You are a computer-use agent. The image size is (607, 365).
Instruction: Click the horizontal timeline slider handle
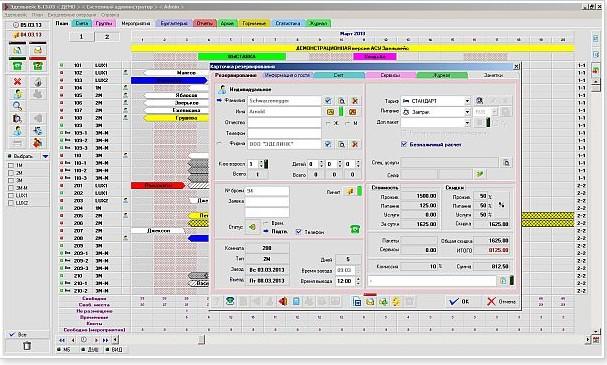tap(201, 340)
